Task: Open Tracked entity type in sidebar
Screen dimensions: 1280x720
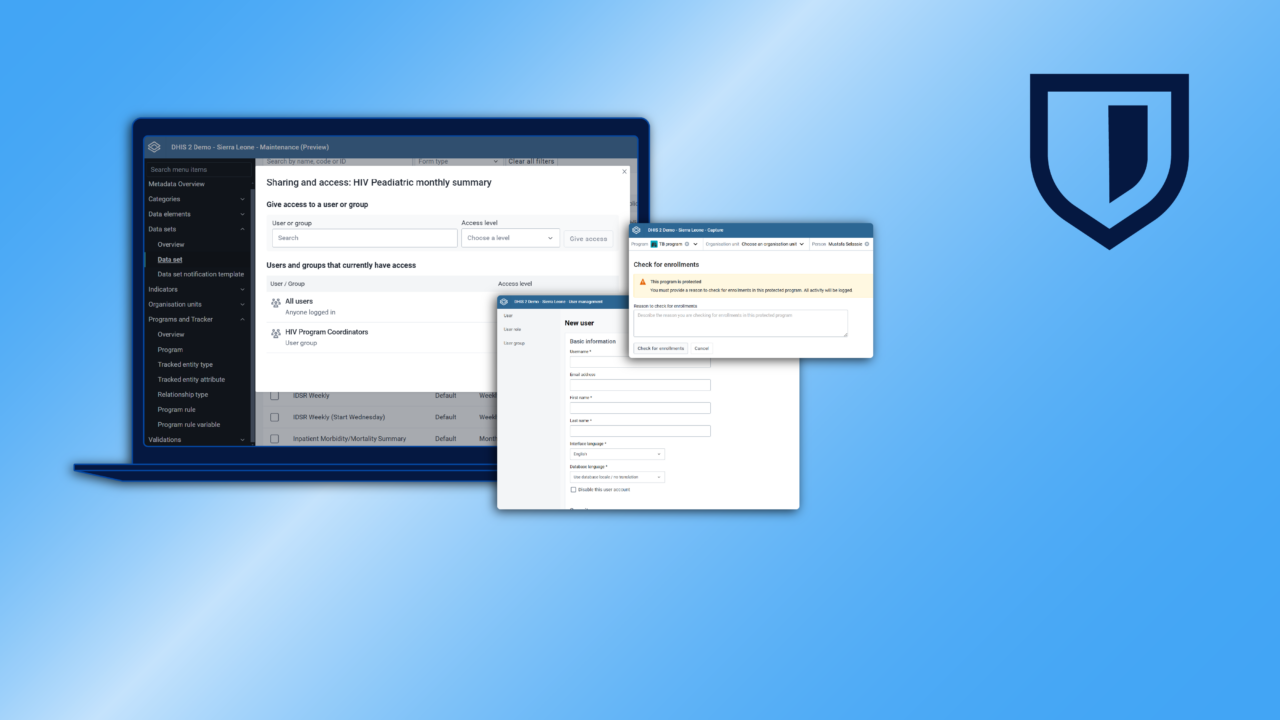Action: pyautogui.click(x=185, y=364)
